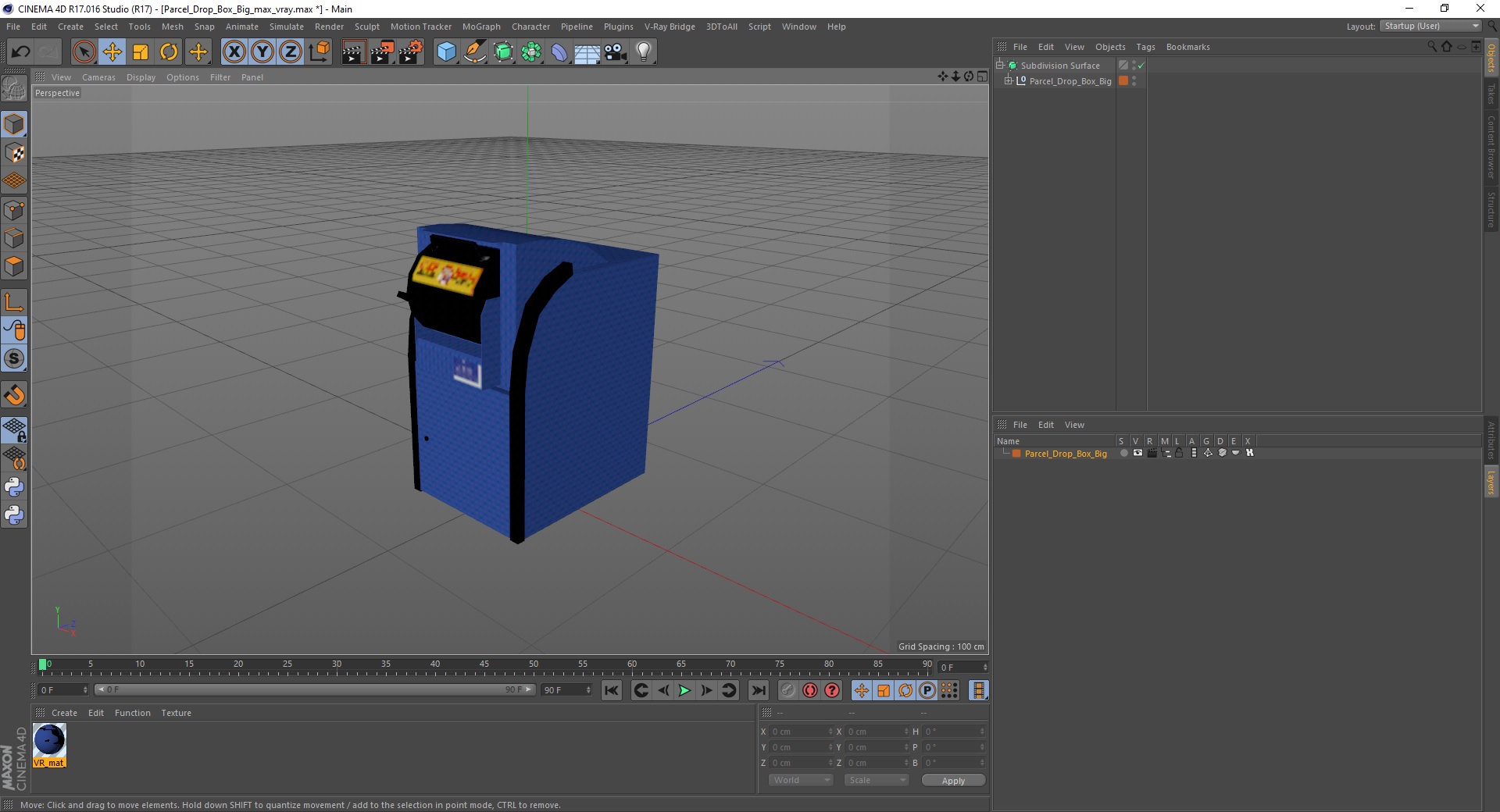Click the X position input field
This screenshot has height=812, width=1500.
pyautogui.click(x=801, y=732)
